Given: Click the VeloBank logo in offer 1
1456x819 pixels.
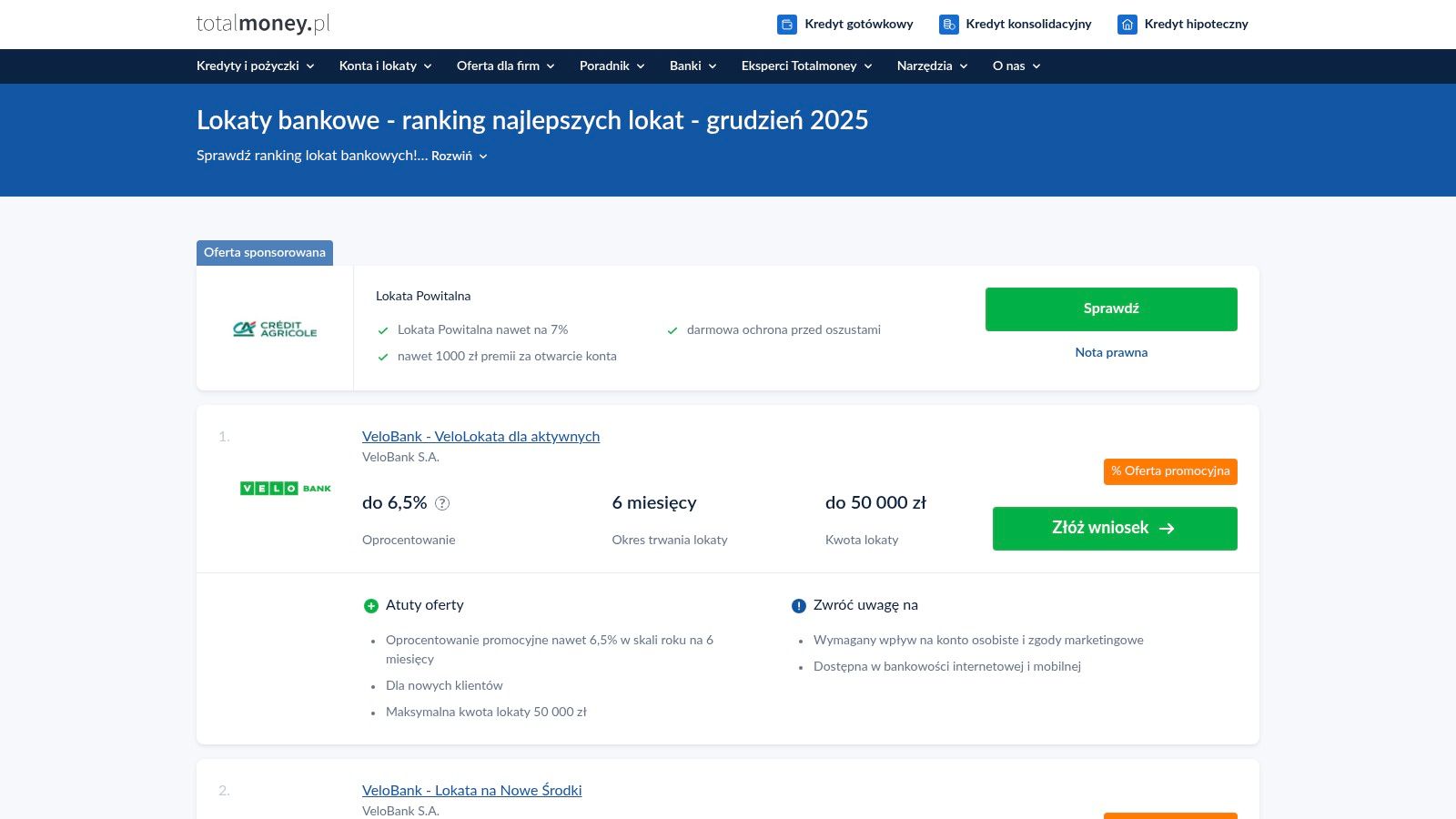Looking at the screenshot, I should 286,489.
